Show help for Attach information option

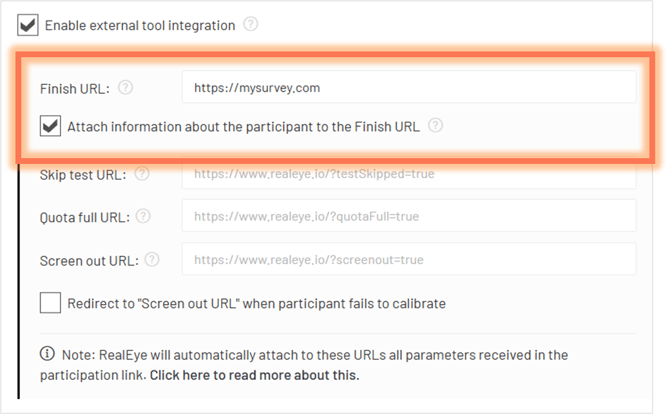435,126
